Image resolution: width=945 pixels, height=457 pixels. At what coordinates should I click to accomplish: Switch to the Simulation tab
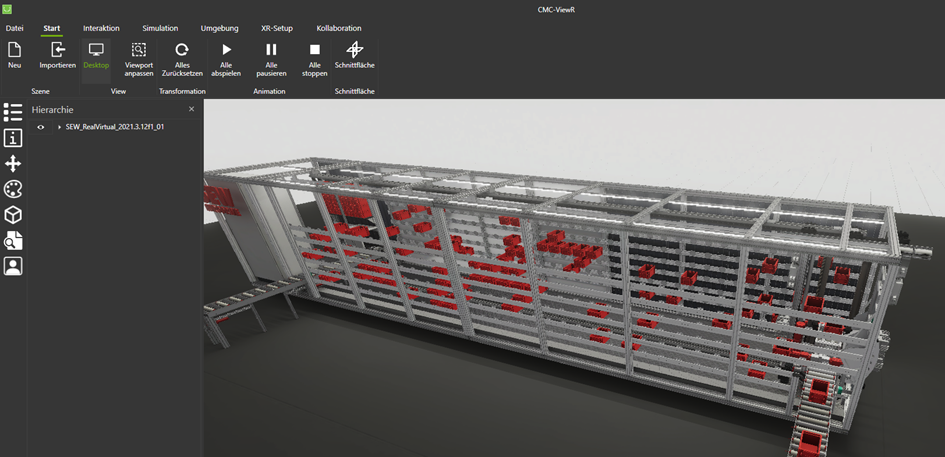(160, 28)
